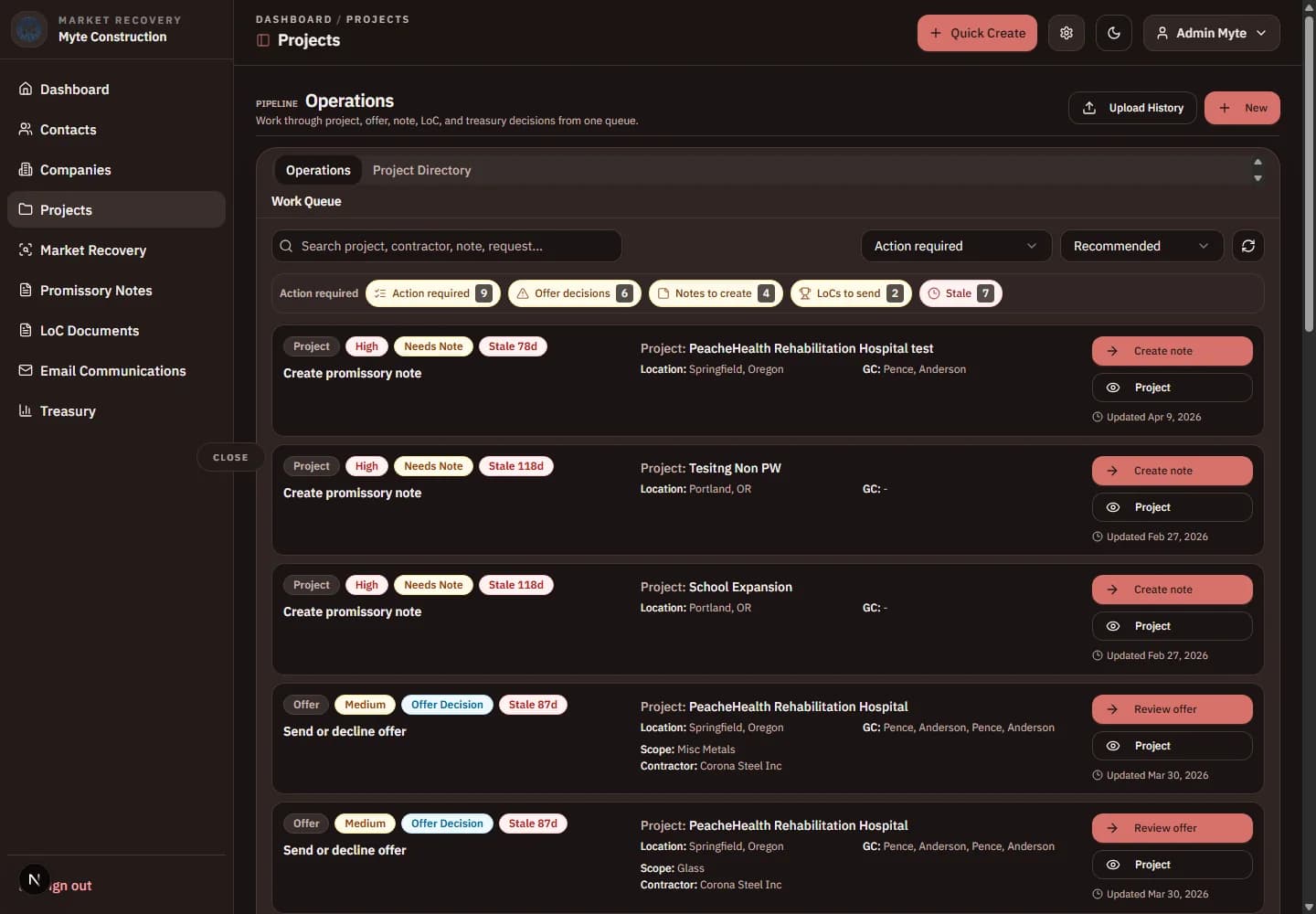The height and width of the screenshot is (914, 1316).
Task: Switch to Project Directory tab
Action: [x=422, y=170]
